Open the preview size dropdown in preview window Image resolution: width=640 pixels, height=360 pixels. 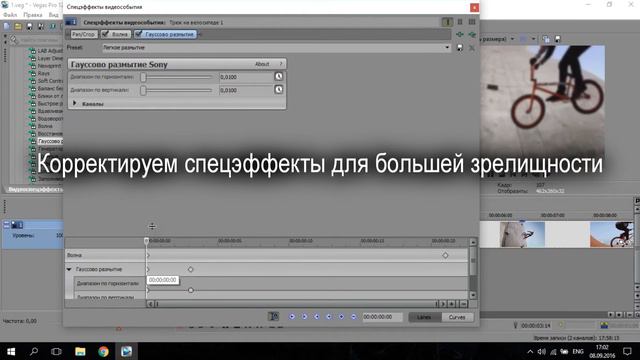click(513, 39)
